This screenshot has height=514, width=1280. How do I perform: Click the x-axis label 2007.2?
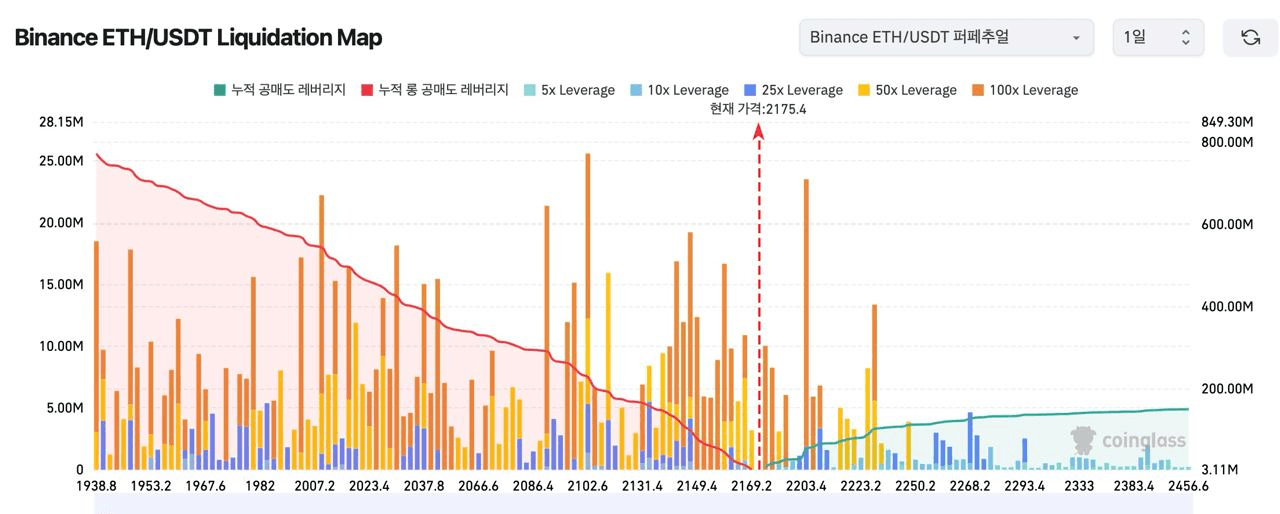[315, 486]
